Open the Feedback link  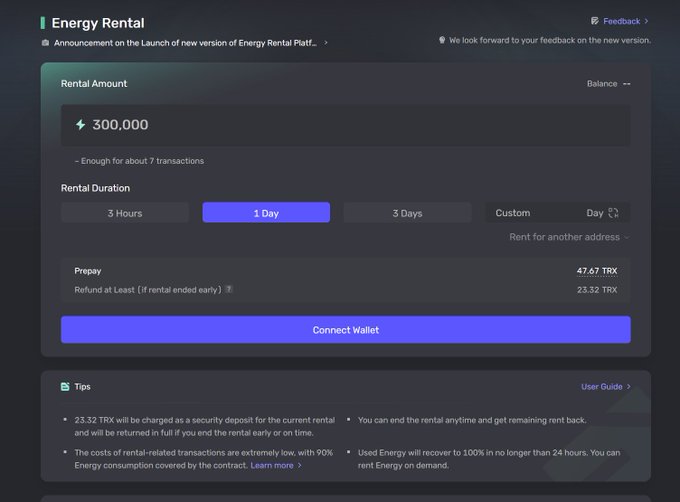(621, 21)
